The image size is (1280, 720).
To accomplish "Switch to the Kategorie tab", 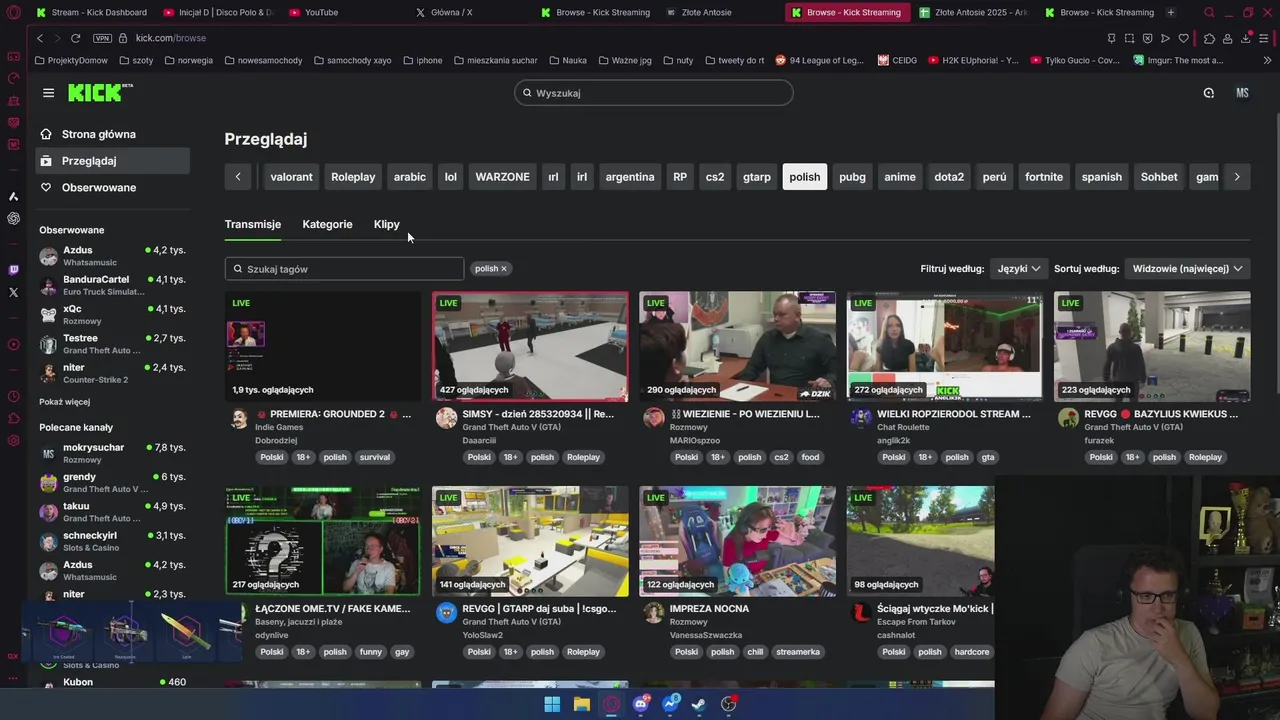I will coord(327,224).
